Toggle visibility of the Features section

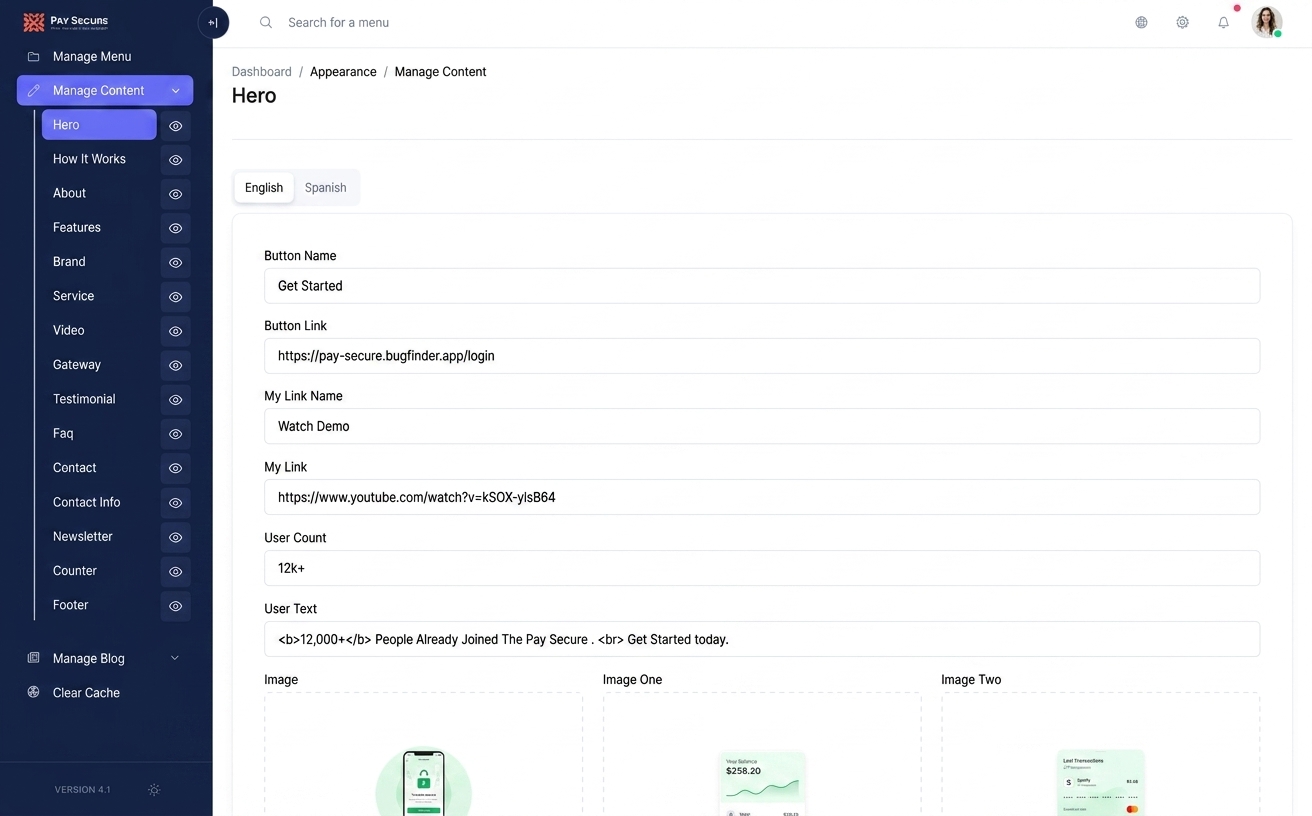pyautogui.click(x=175, y=228)
